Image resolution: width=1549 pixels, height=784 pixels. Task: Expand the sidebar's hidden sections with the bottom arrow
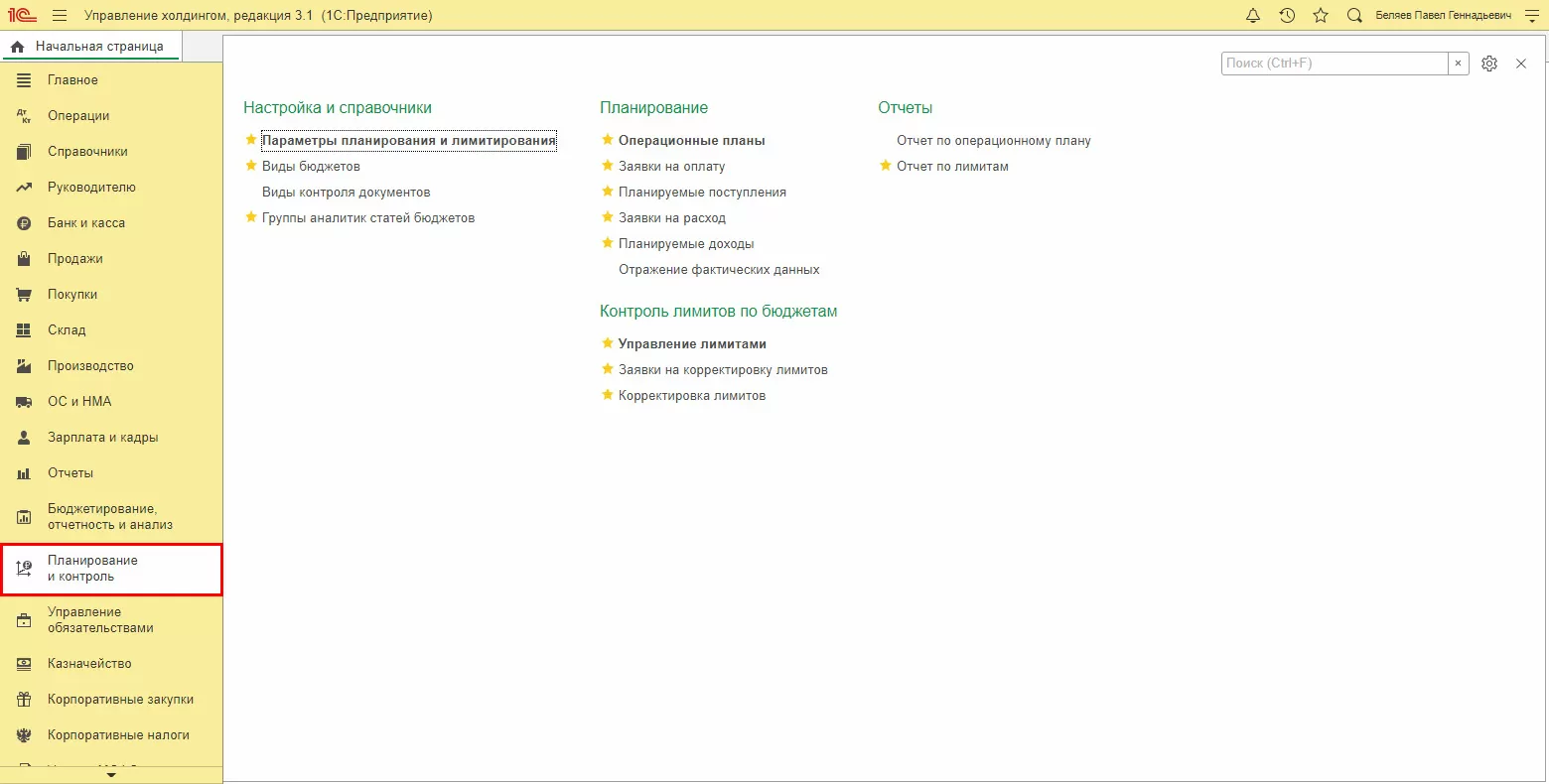click(x=111, y=775)
